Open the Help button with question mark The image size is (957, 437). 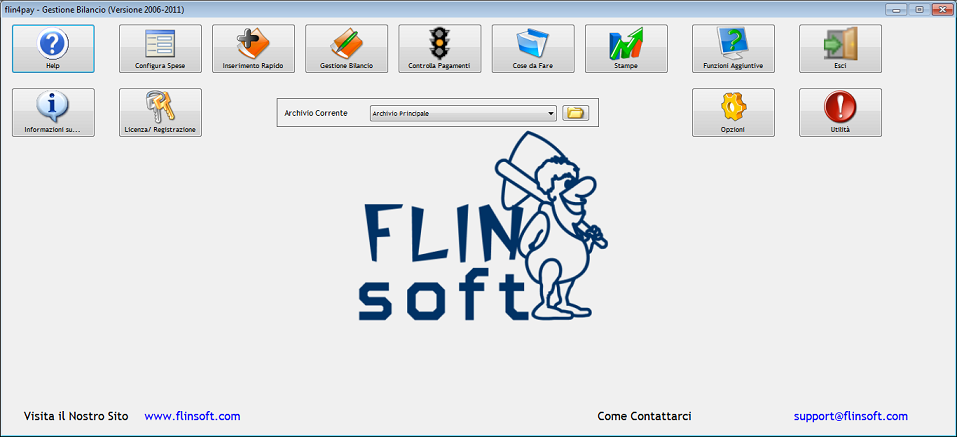coord(53,49)
